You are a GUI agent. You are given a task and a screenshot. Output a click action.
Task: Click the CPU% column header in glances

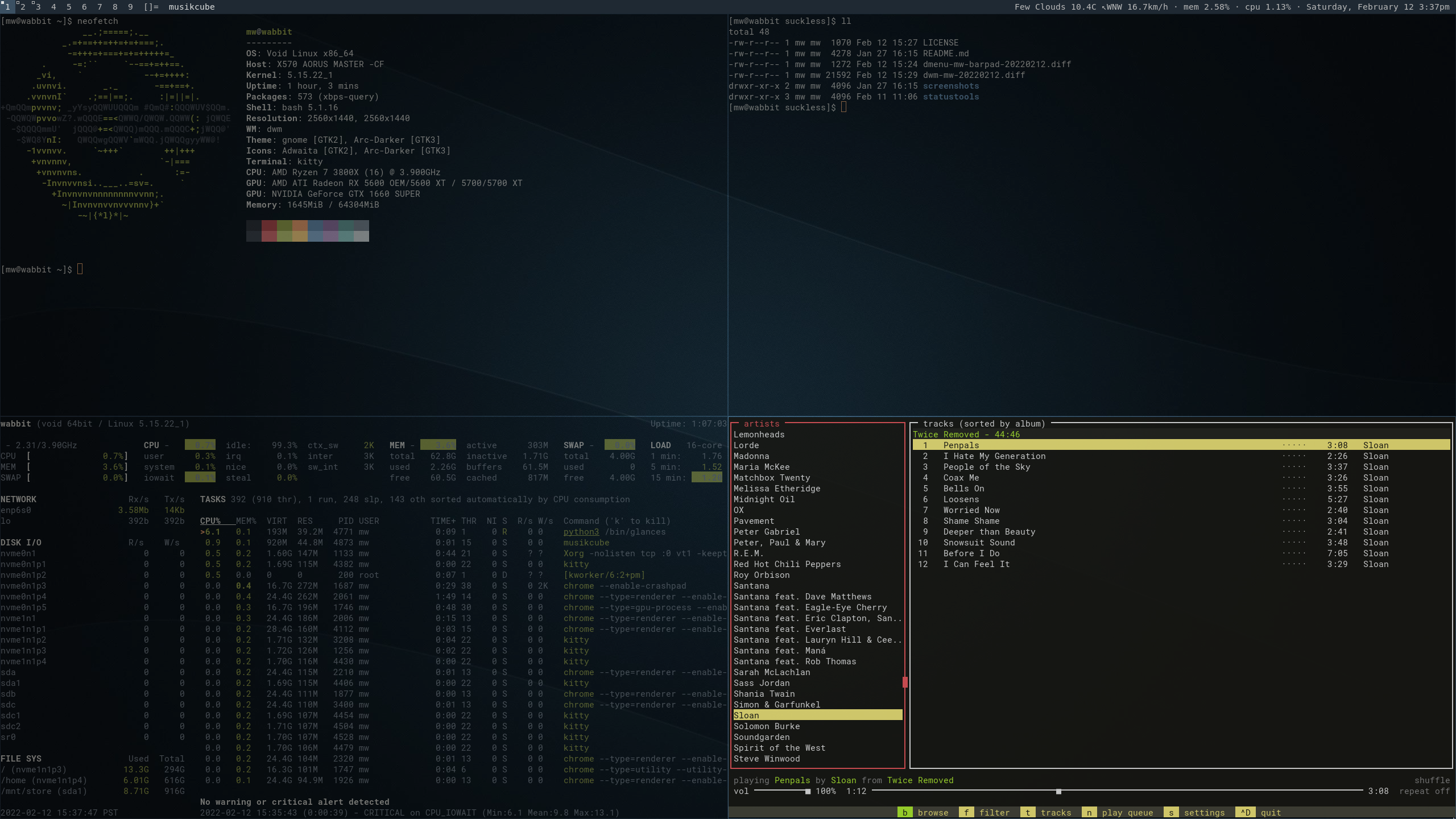click(x=210, y=521)
